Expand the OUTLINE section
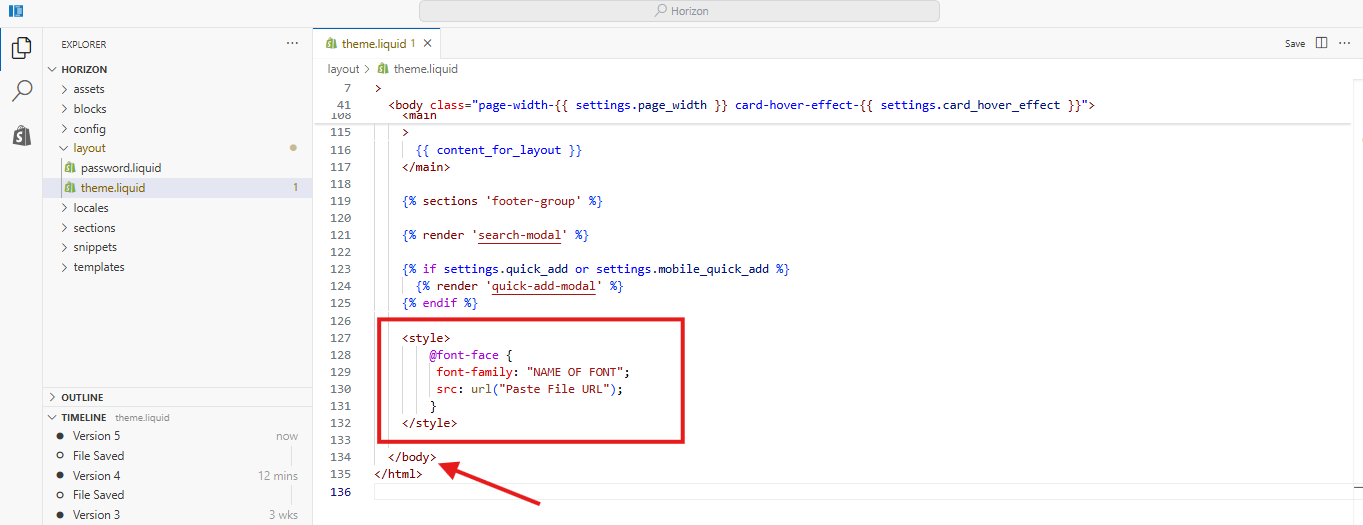This screenshot has width=1363, height=525. pyautogui.click(x=81, y=397)
